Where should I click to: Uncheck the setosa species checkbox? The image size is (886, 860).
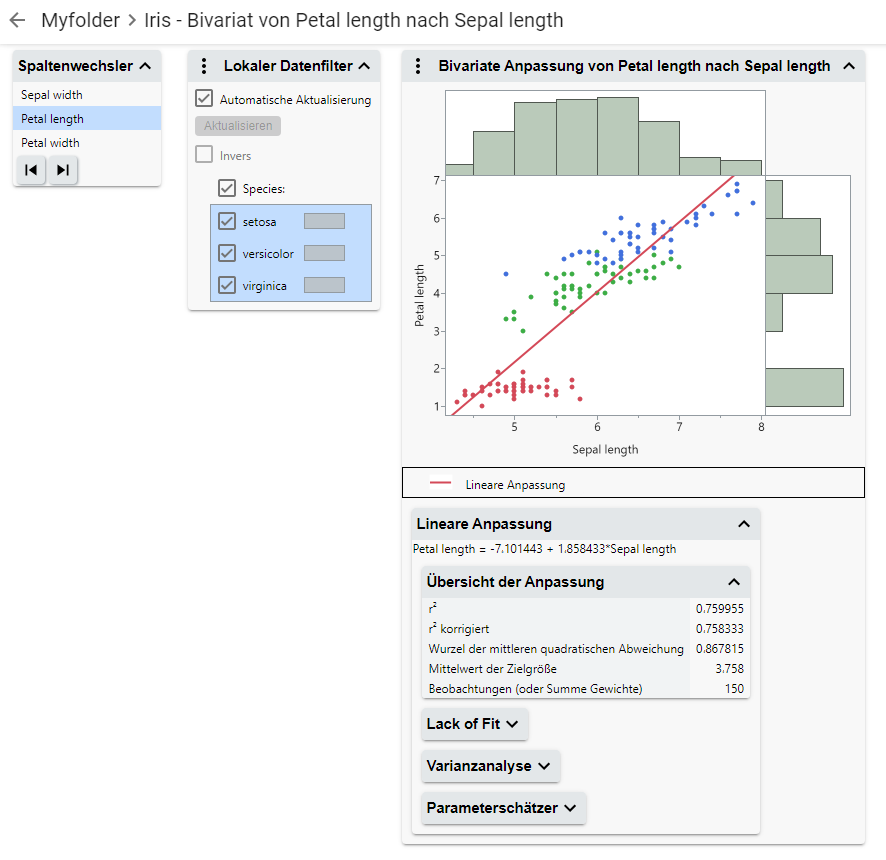click(x=227, y=221)
